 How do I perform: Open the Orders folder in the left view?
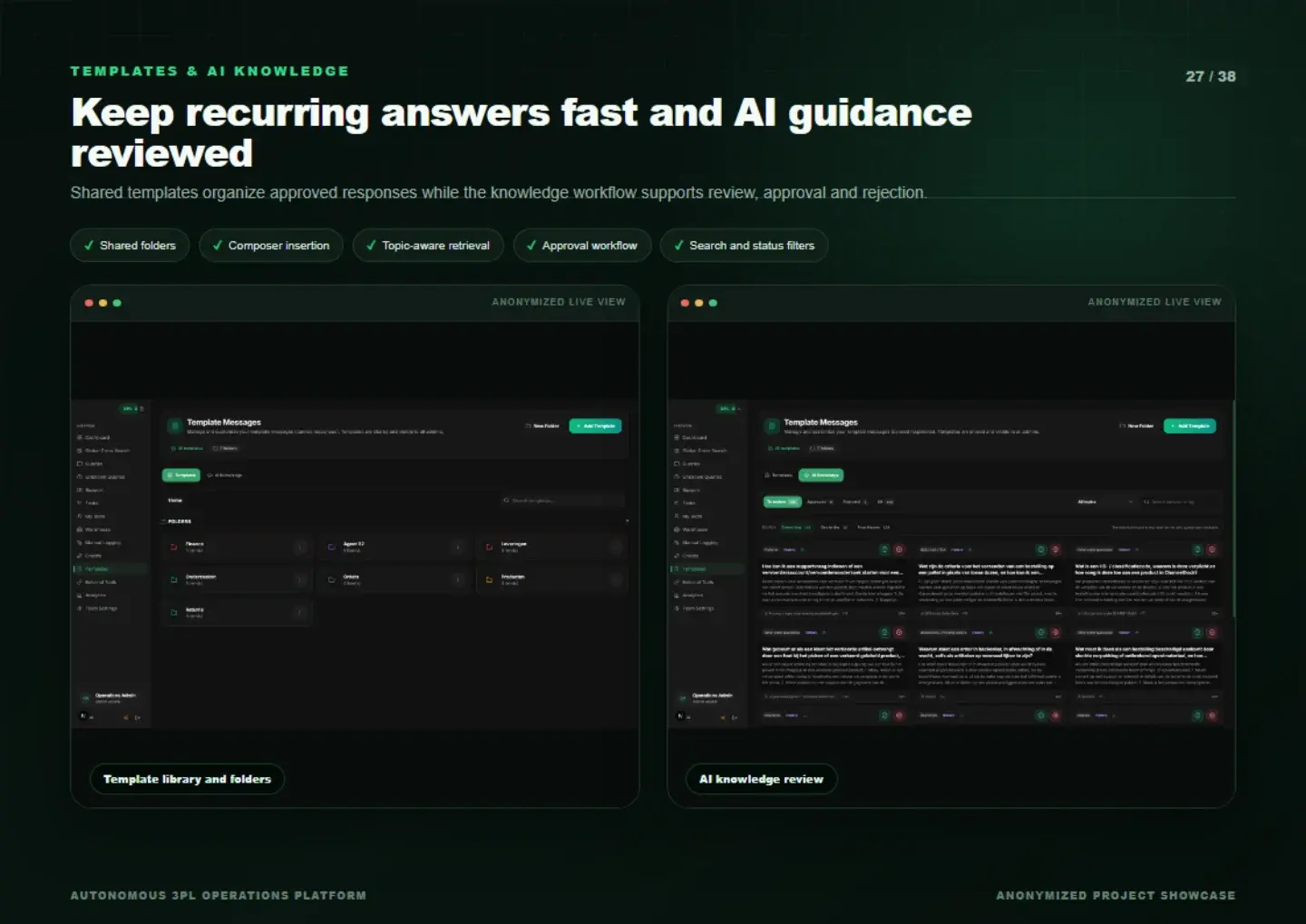tap(394, 579)
